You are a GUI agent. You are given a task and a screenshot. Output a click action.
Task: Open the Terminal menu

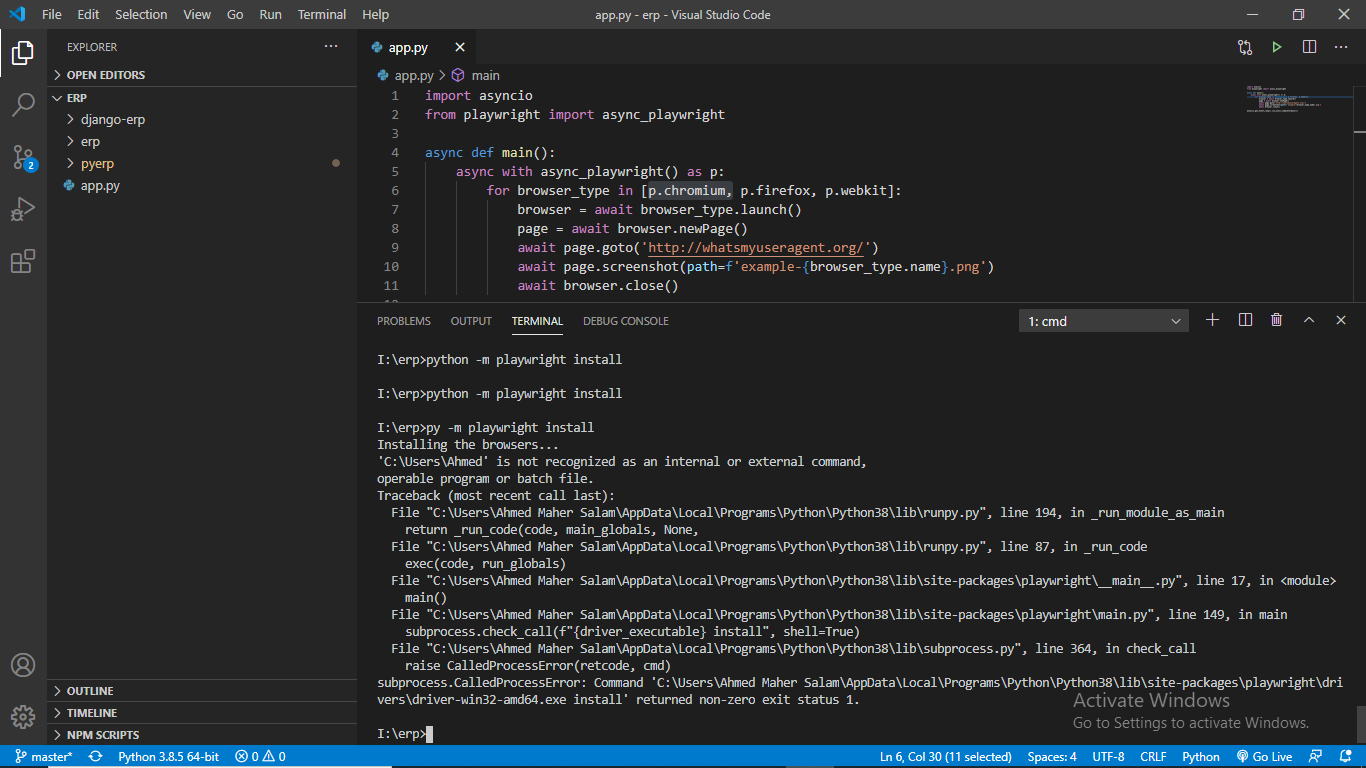coord(322,14)
